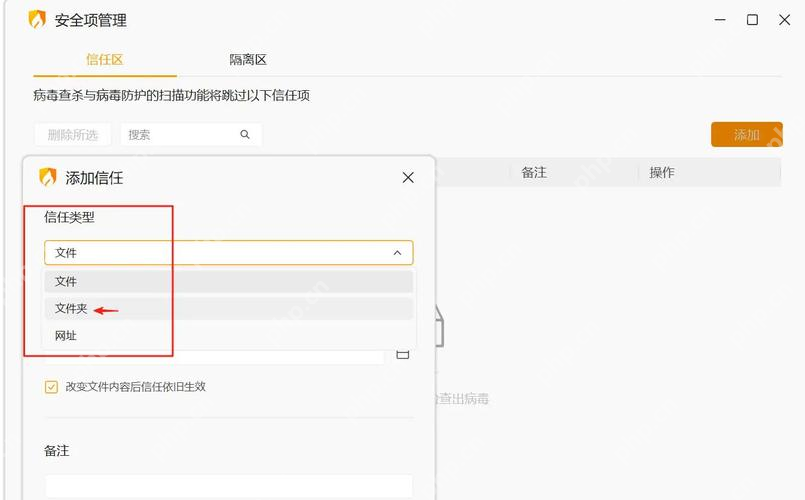Screen dimensions: 805x500
Task: Close the 安全项管理 window
Action: (784, 20)
